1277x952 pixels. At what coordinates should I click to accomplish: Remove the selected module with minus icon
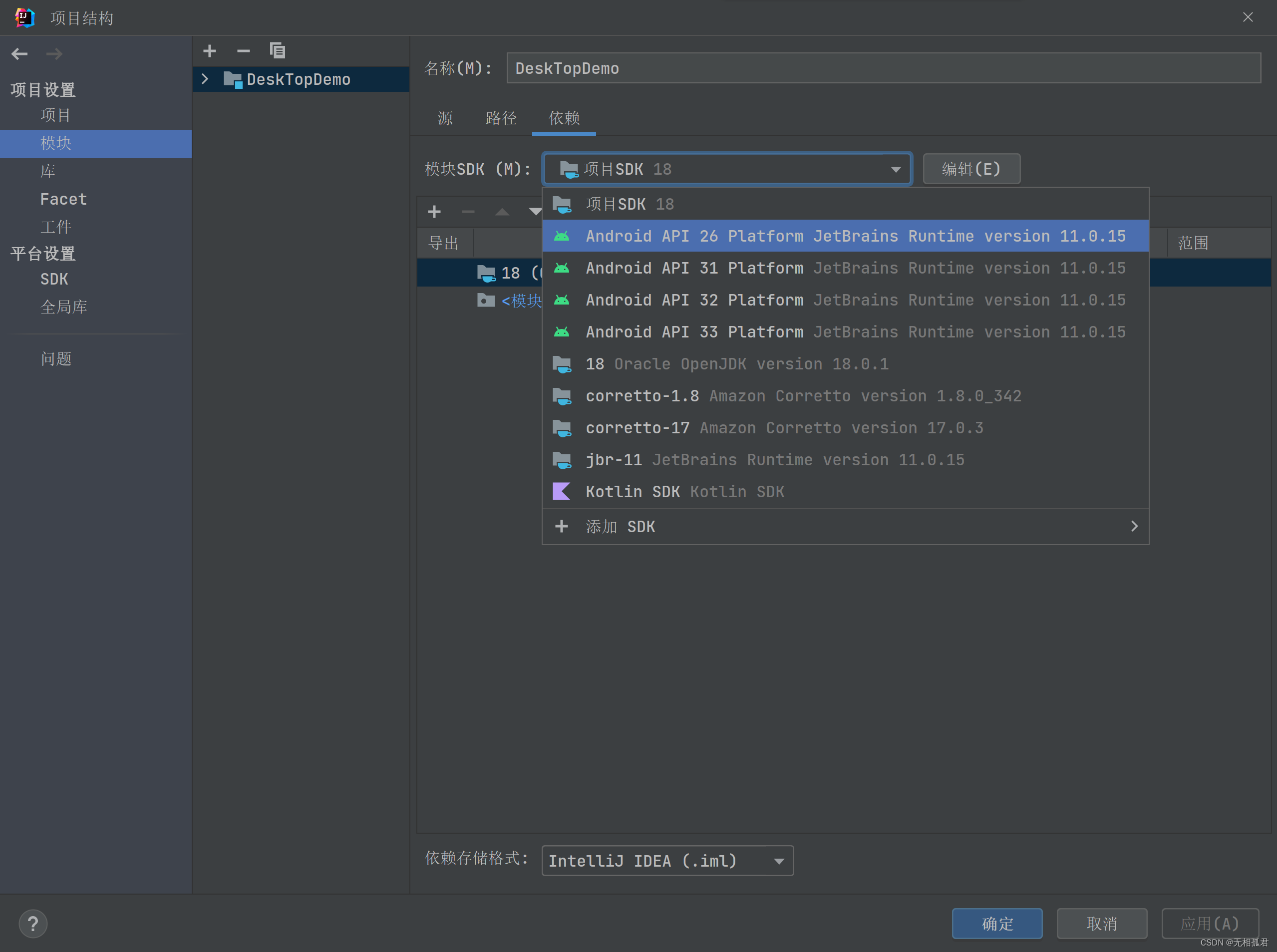(243, 51)
